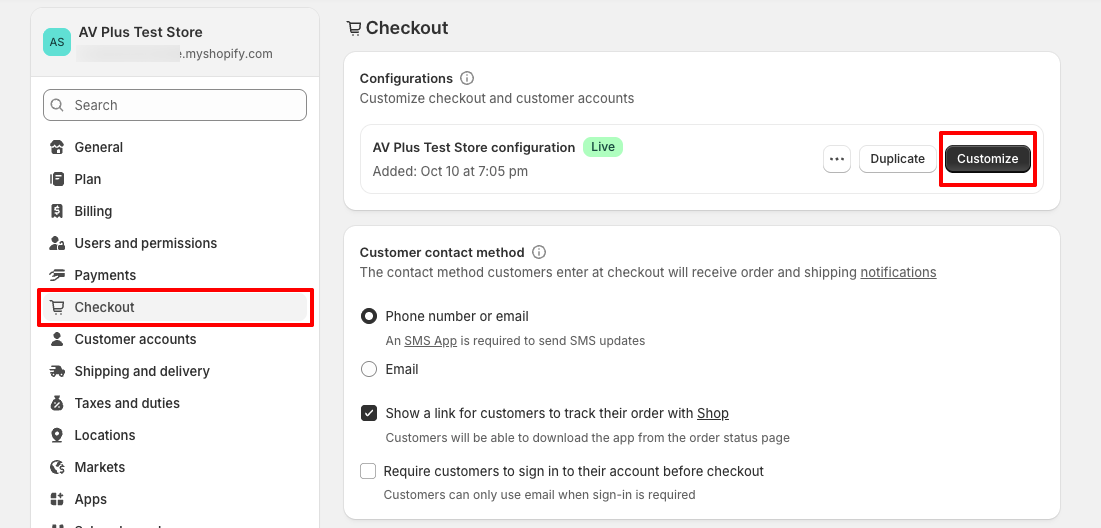Open the Shop link
Screen dimensions: 1101x528
click(x=713, y=414)
